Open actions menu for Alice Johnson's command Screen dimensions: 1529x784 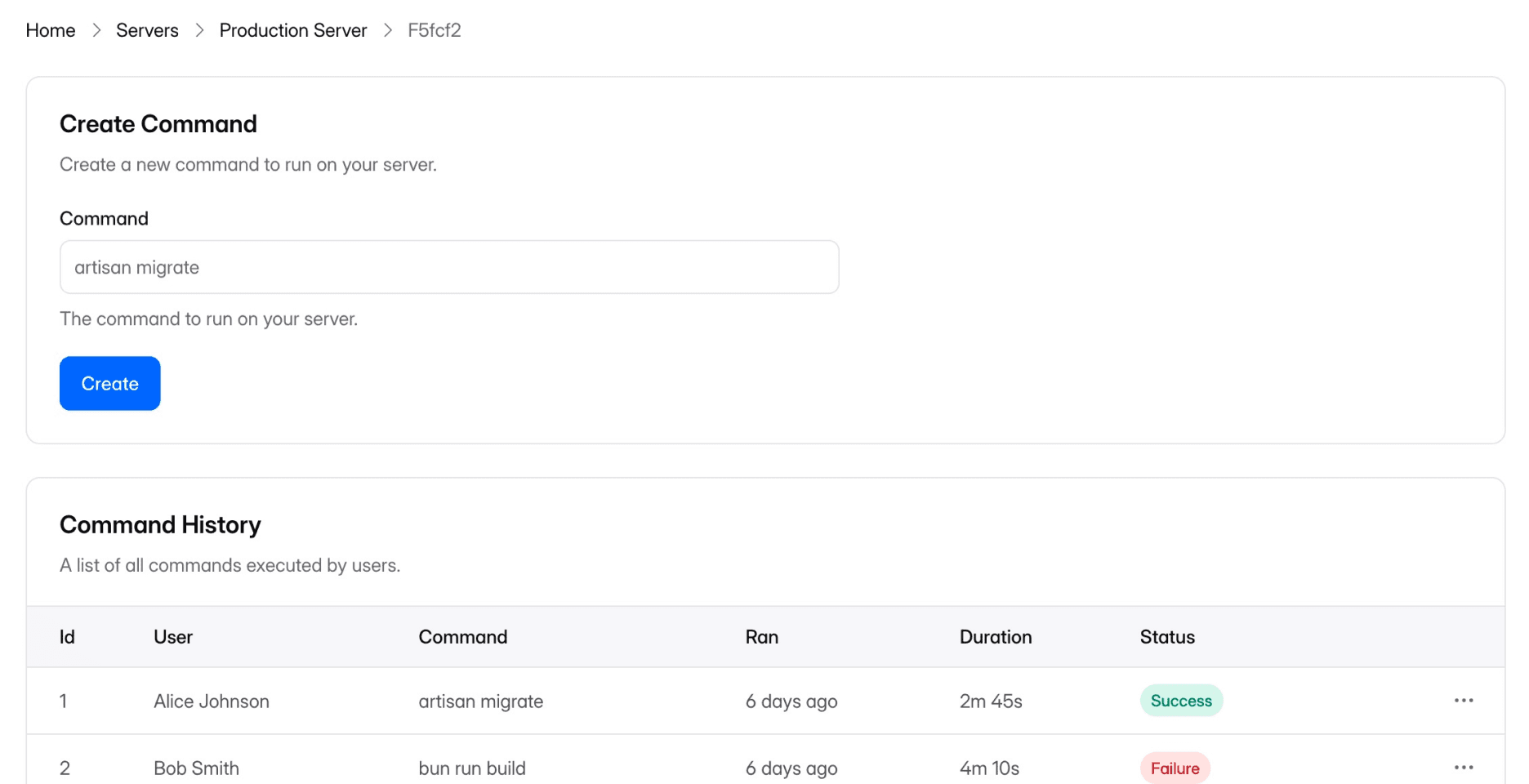click(x=1463, y=701)
